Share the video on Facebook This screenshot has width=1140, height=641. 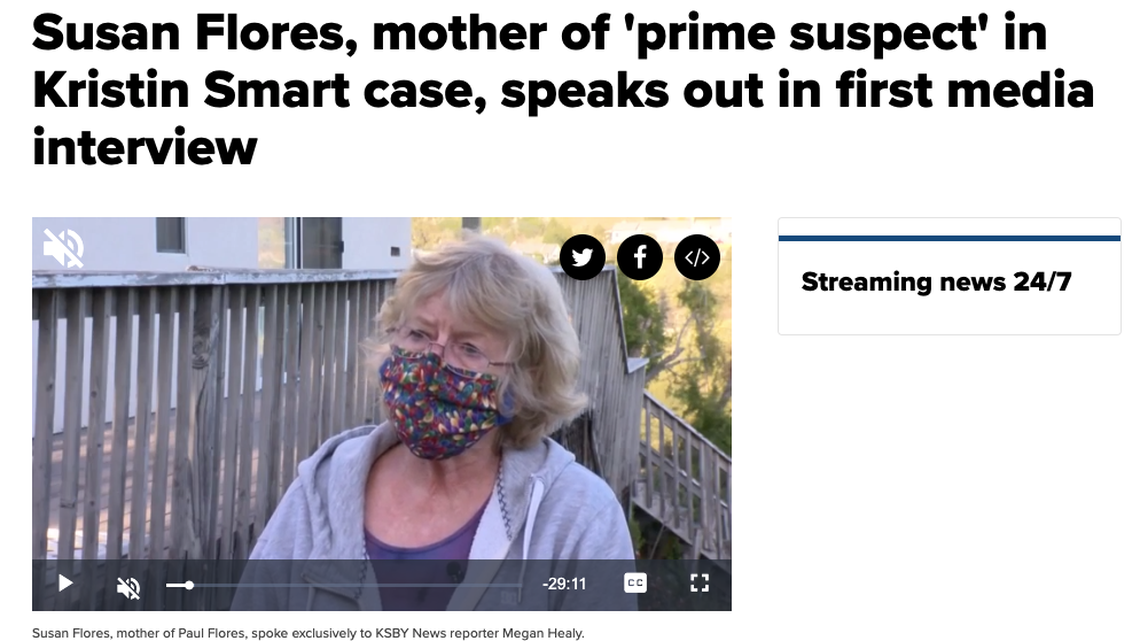point(640,257)
